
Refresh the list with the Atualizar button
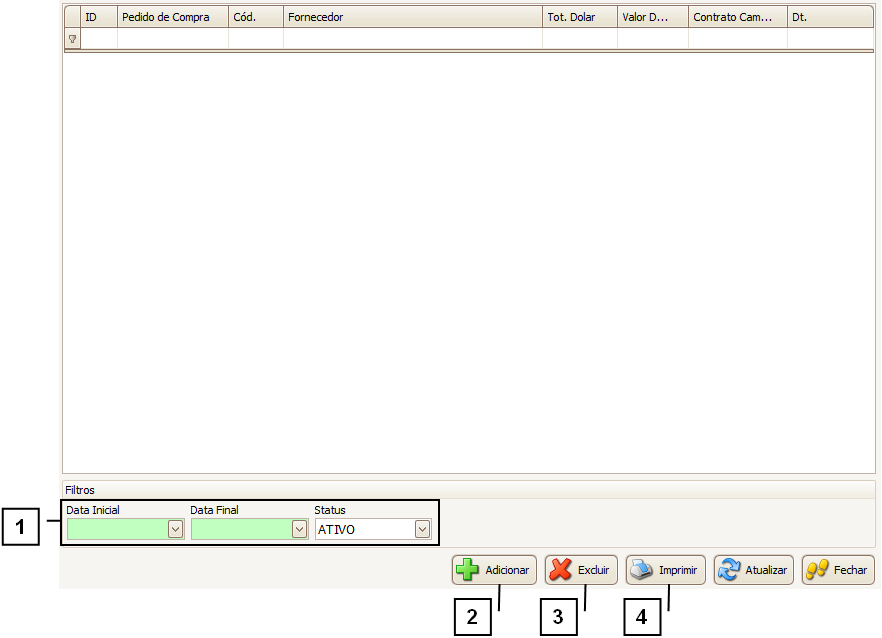coord(754,570)
